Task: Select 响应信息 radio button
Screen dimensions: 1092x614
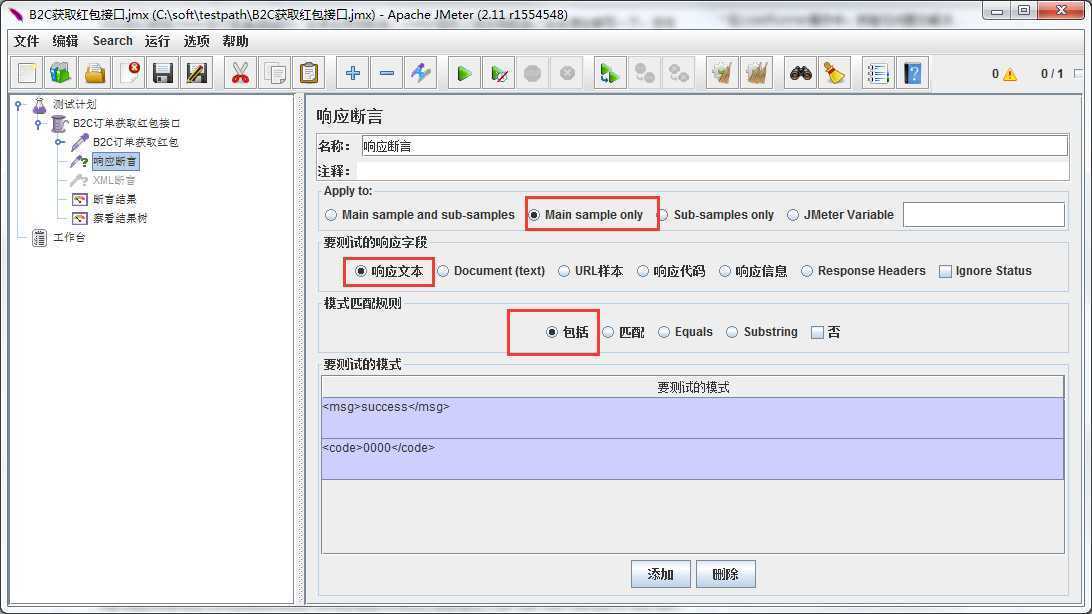Action: pyautogui.click(x=725, y=271)
